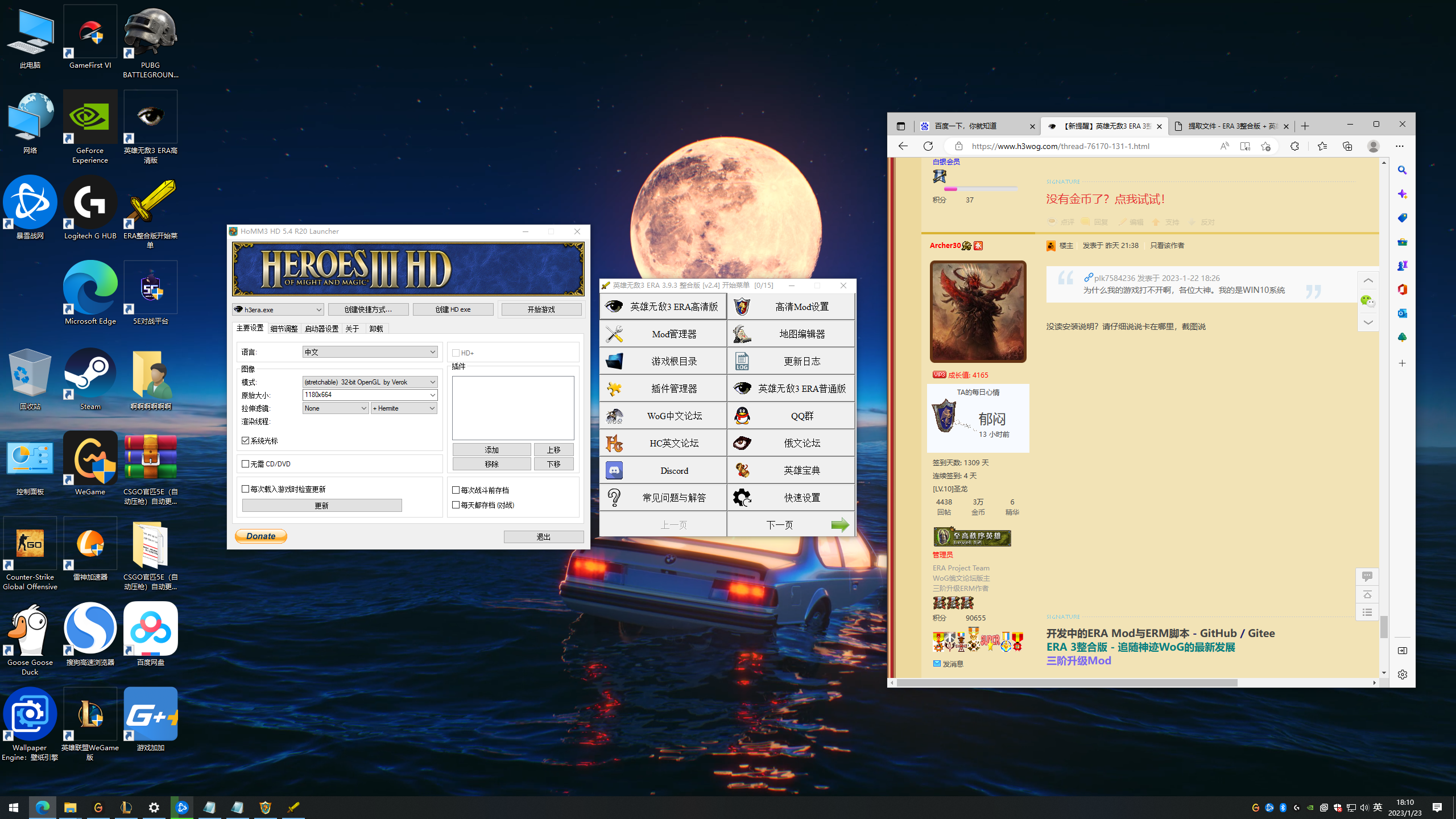The height and width of the screenshot is (819, 1456).
Task: Open Steam desktop shortcut
Action: coord(90,379)
